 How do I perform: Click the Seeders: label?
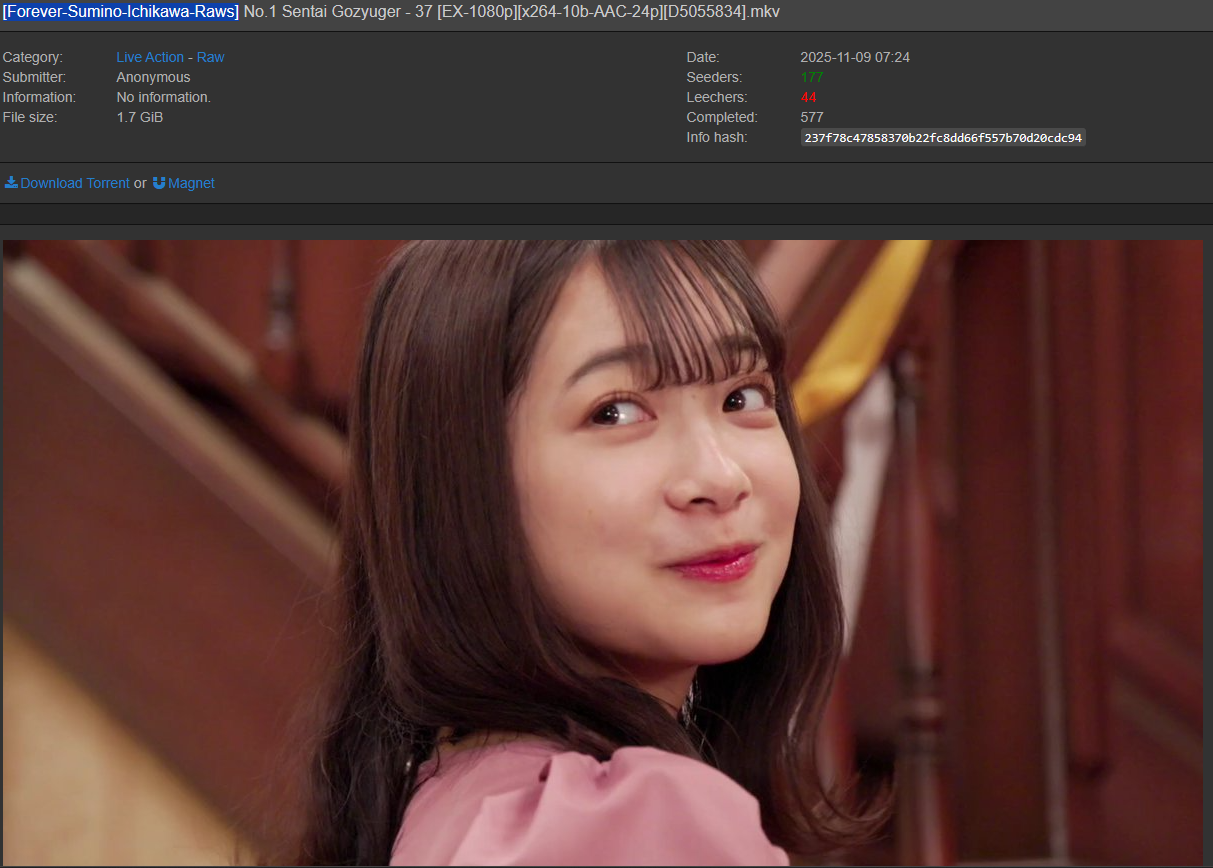point(714,77)
